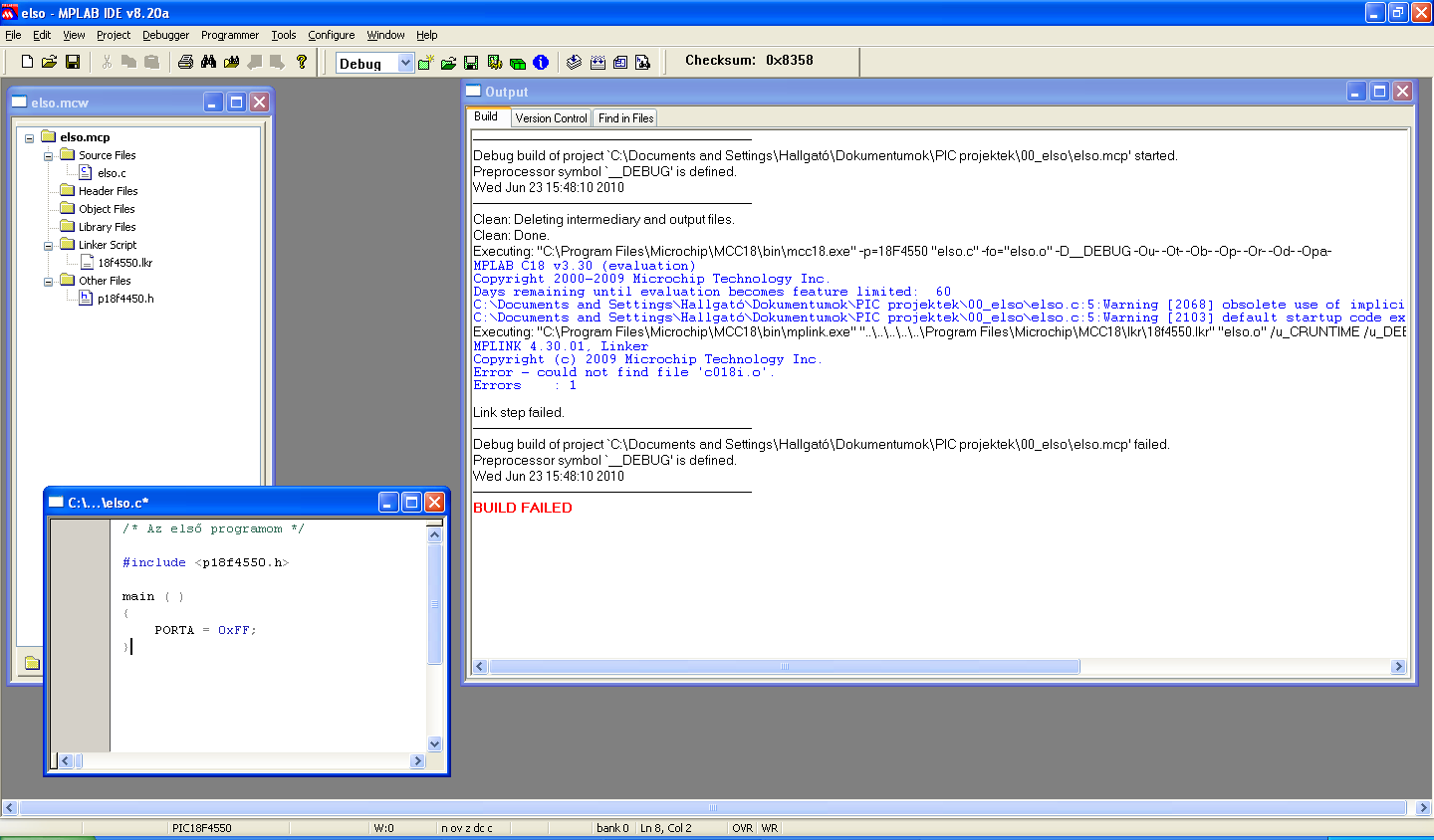
Task: Select the elso.c file in the tree
Action: click(112, 173)
